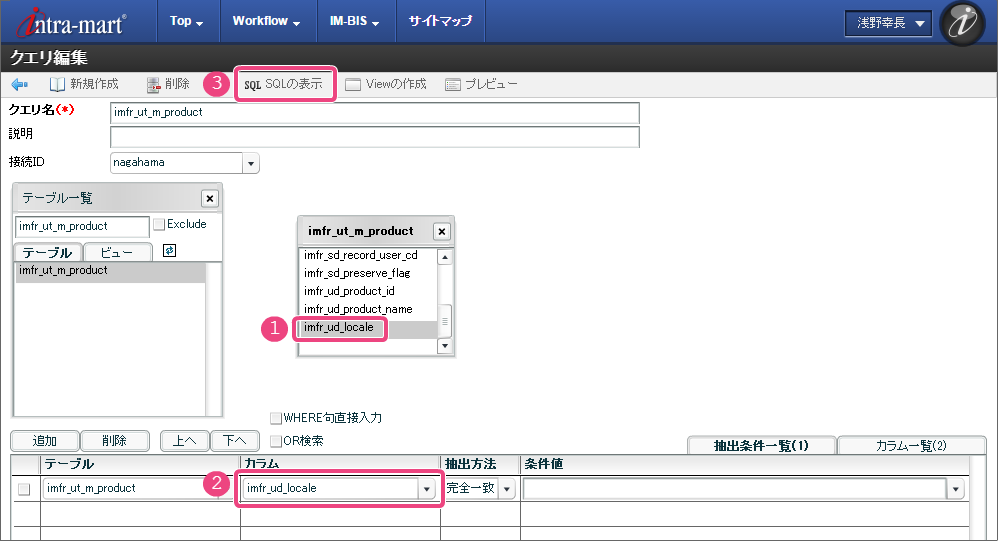Expand the 接続ID dropdown arrow
The width and height of the screenshot is (998, 541).
tap(251, 164)
